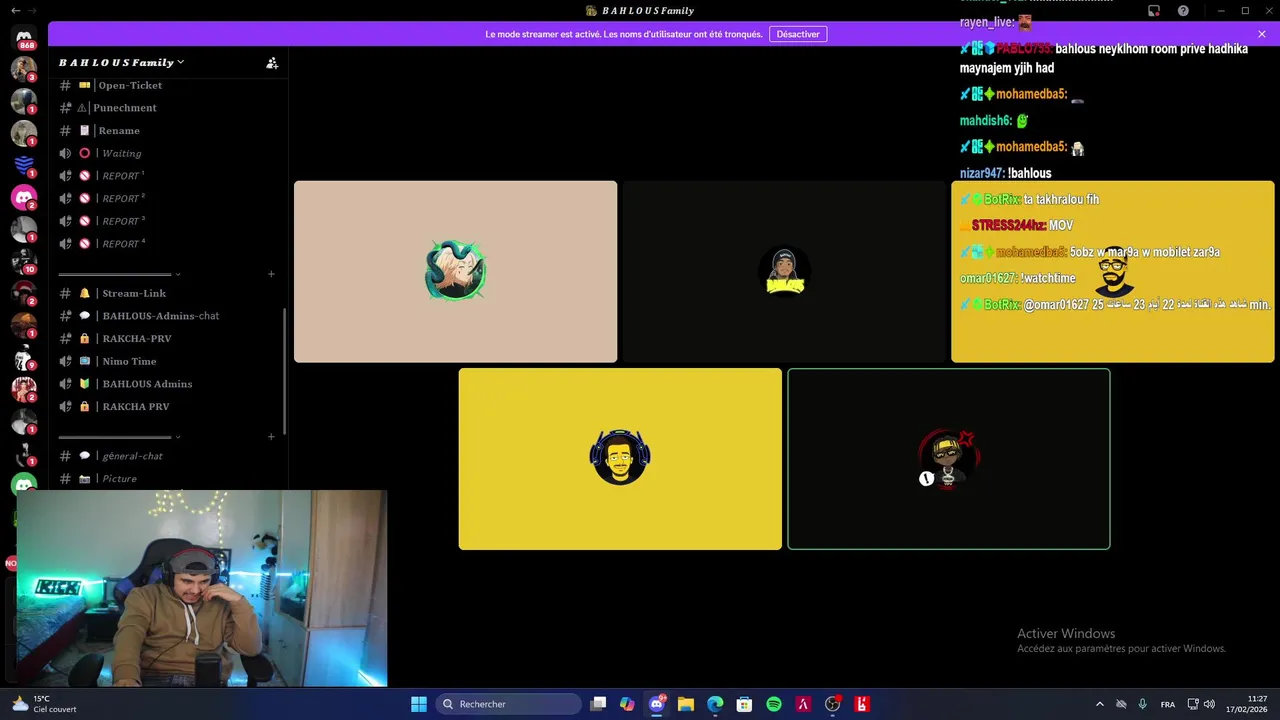Open Task View in the taskbar
The image size is (1280, 720).
pos(598,704)
